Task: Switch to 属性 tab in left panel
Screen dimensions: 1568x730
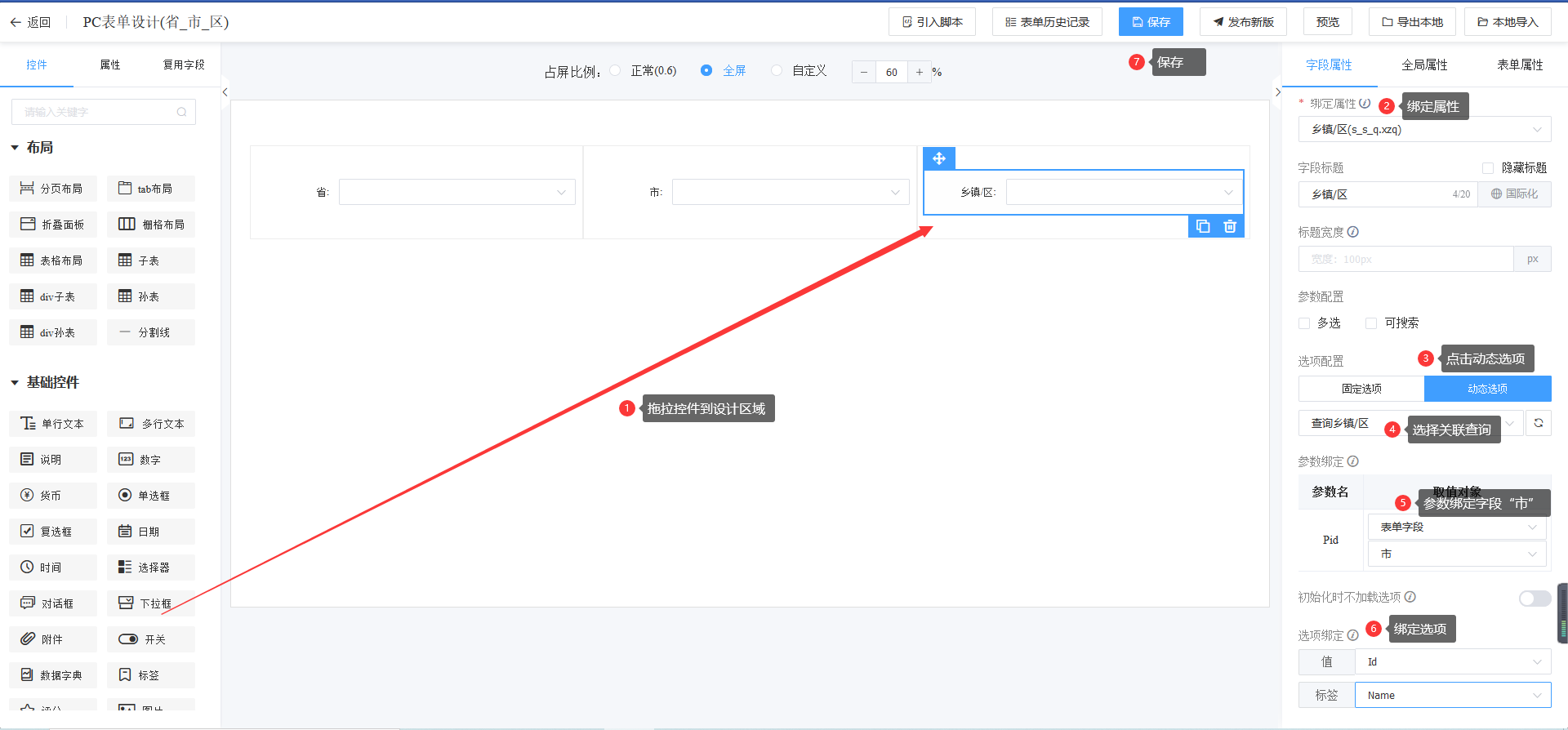Action: (x=110, y=65)
